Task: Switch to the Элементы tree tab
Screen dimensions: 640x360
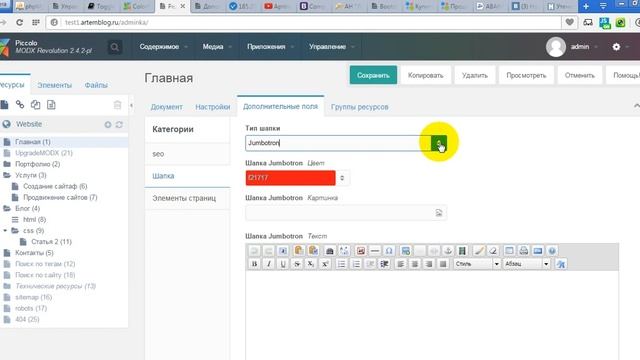Action: coord(55,85)
